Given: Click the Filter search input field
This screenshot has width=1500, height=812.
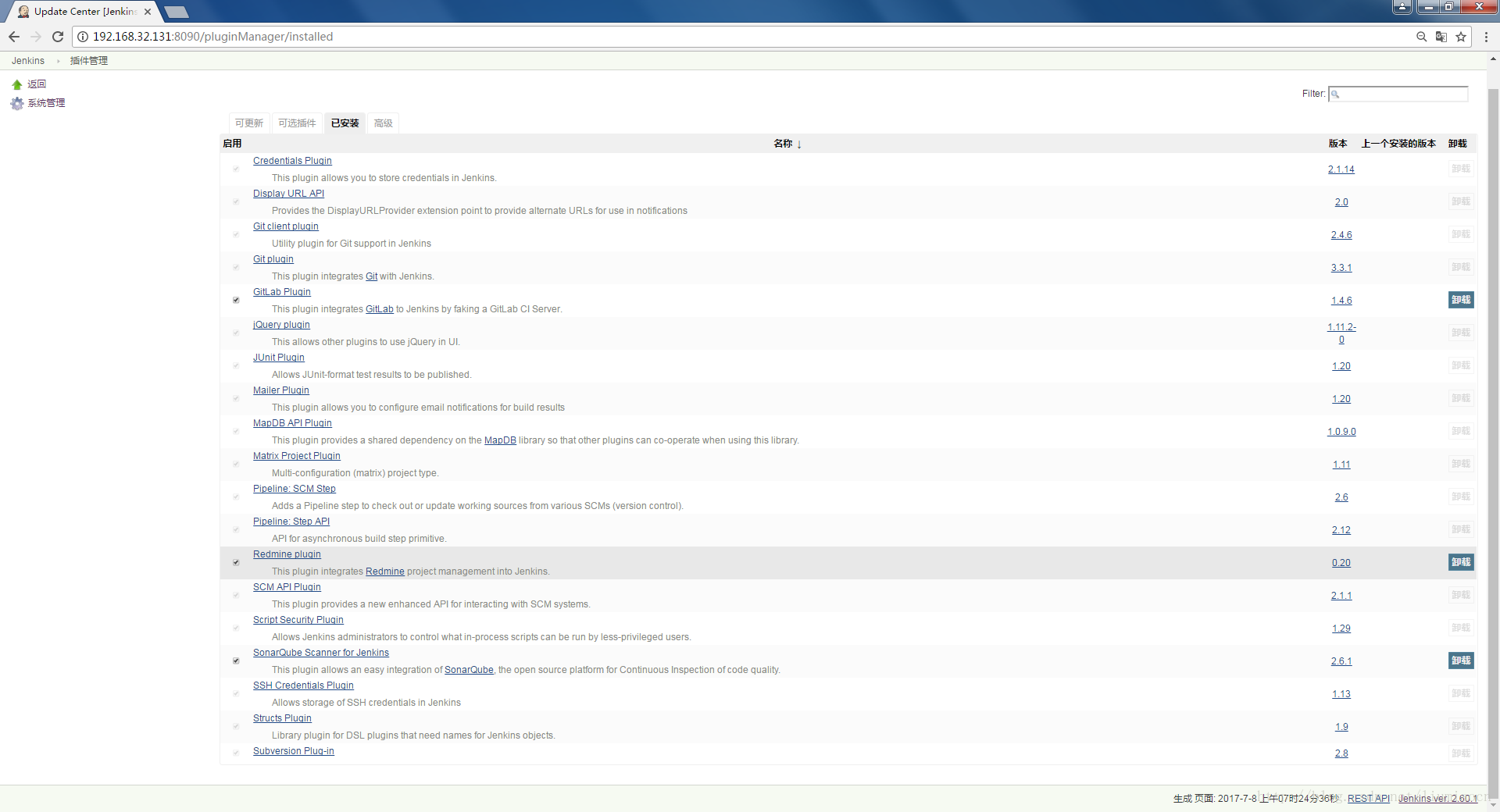Looking at the screenshot, I should tap(1398, 94).
